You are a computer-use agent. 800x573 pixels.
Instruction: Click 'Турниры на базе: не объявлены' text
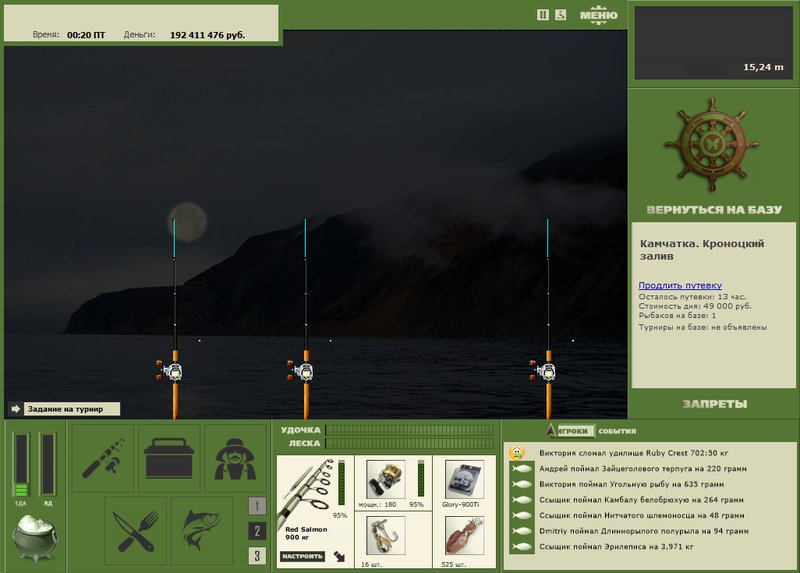click(x=703, y=327)
